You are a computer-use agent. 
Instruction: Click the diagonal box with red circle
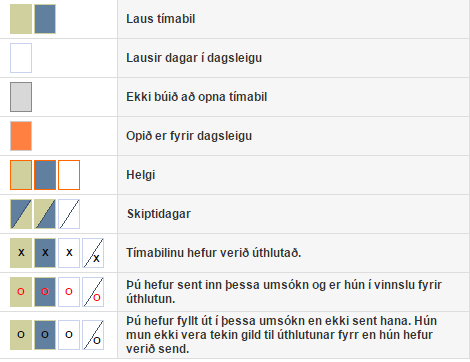[x=93, y=292]
